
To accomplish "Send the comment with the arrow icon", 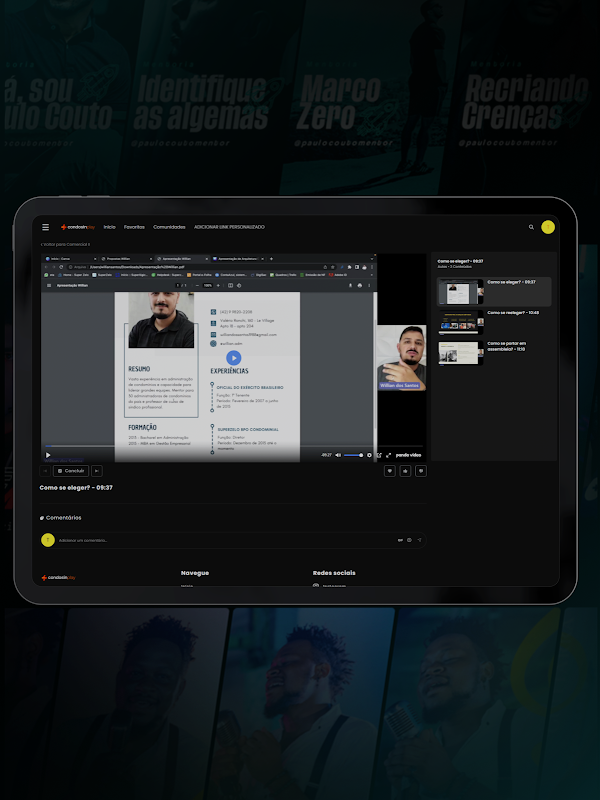I will point(419,540).
